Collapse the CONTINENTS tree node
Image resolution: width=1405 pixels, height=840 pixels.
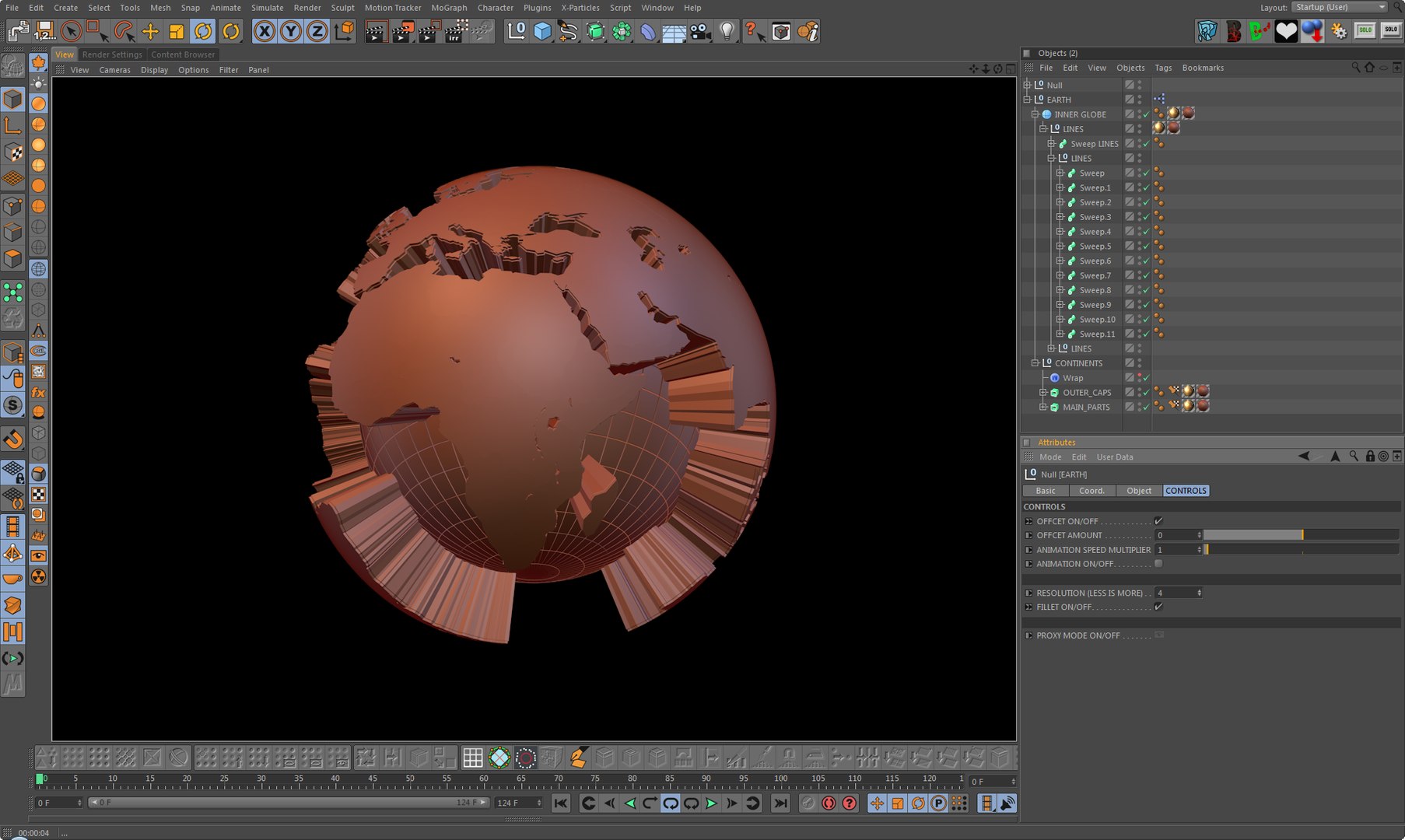[1035, 363]
